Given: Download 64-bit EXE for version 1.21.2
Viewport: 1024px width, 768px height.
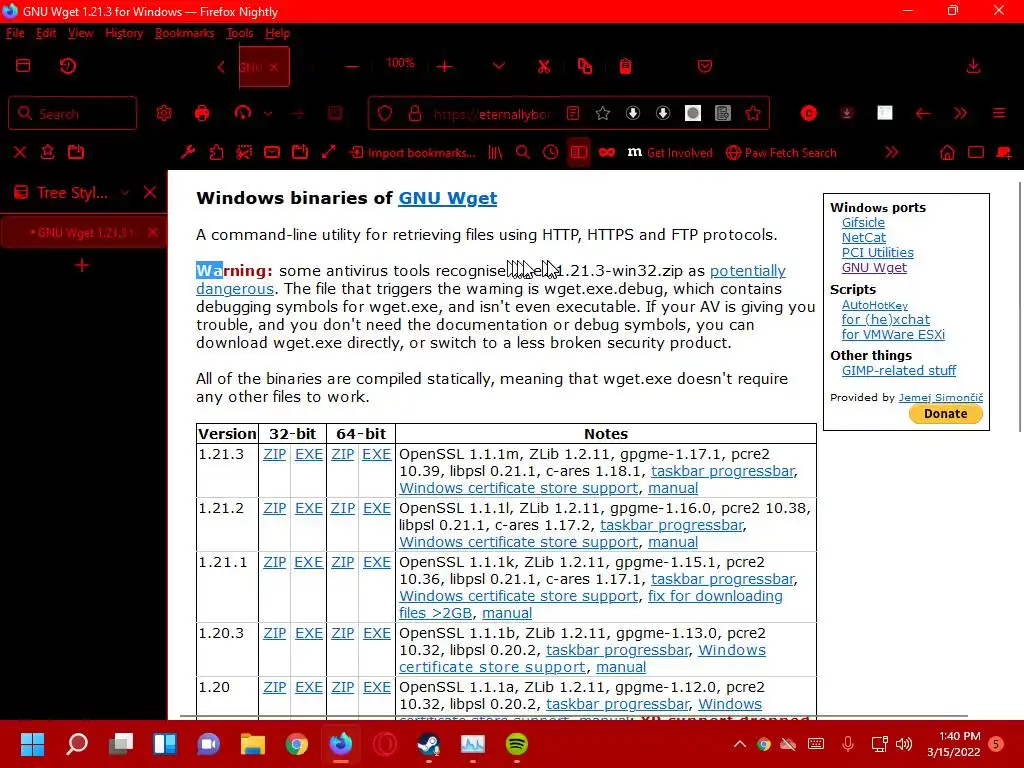Looking at the screenshot, I should [377, 508].
